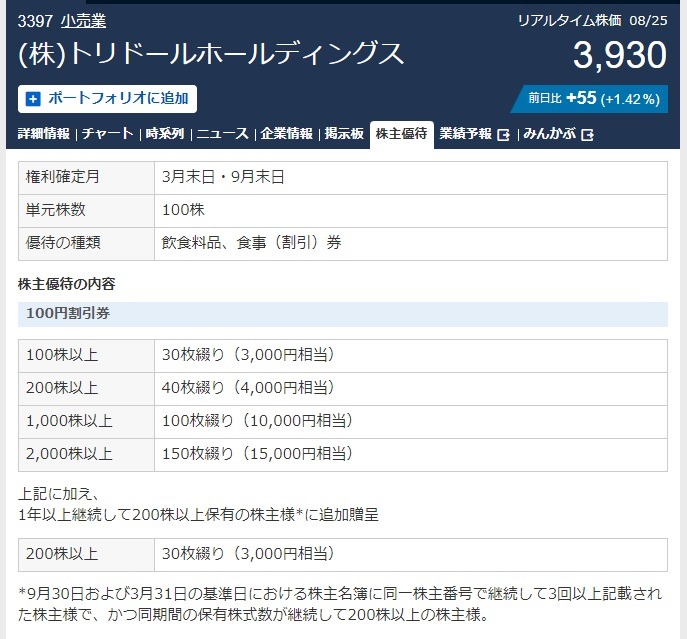Click the company name (株)トリドールホールディングス
The height and width of the screenshot is (639, 687).
(x=210, y=53)
